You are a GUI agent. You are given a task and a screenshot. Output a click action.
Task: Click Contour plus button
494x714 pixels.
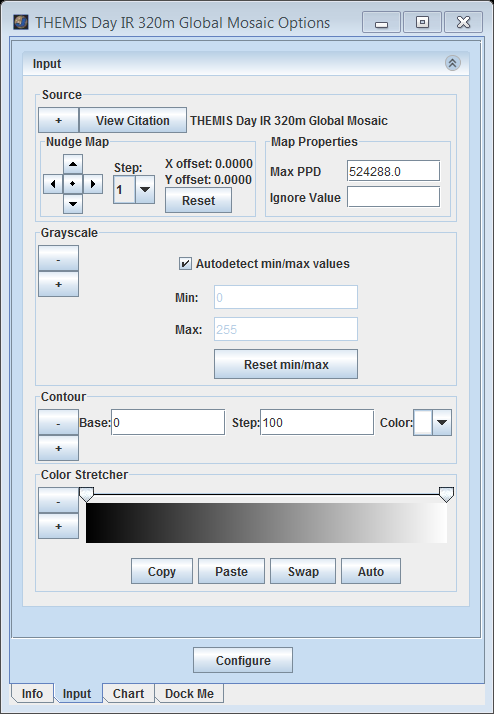(58, 448)
